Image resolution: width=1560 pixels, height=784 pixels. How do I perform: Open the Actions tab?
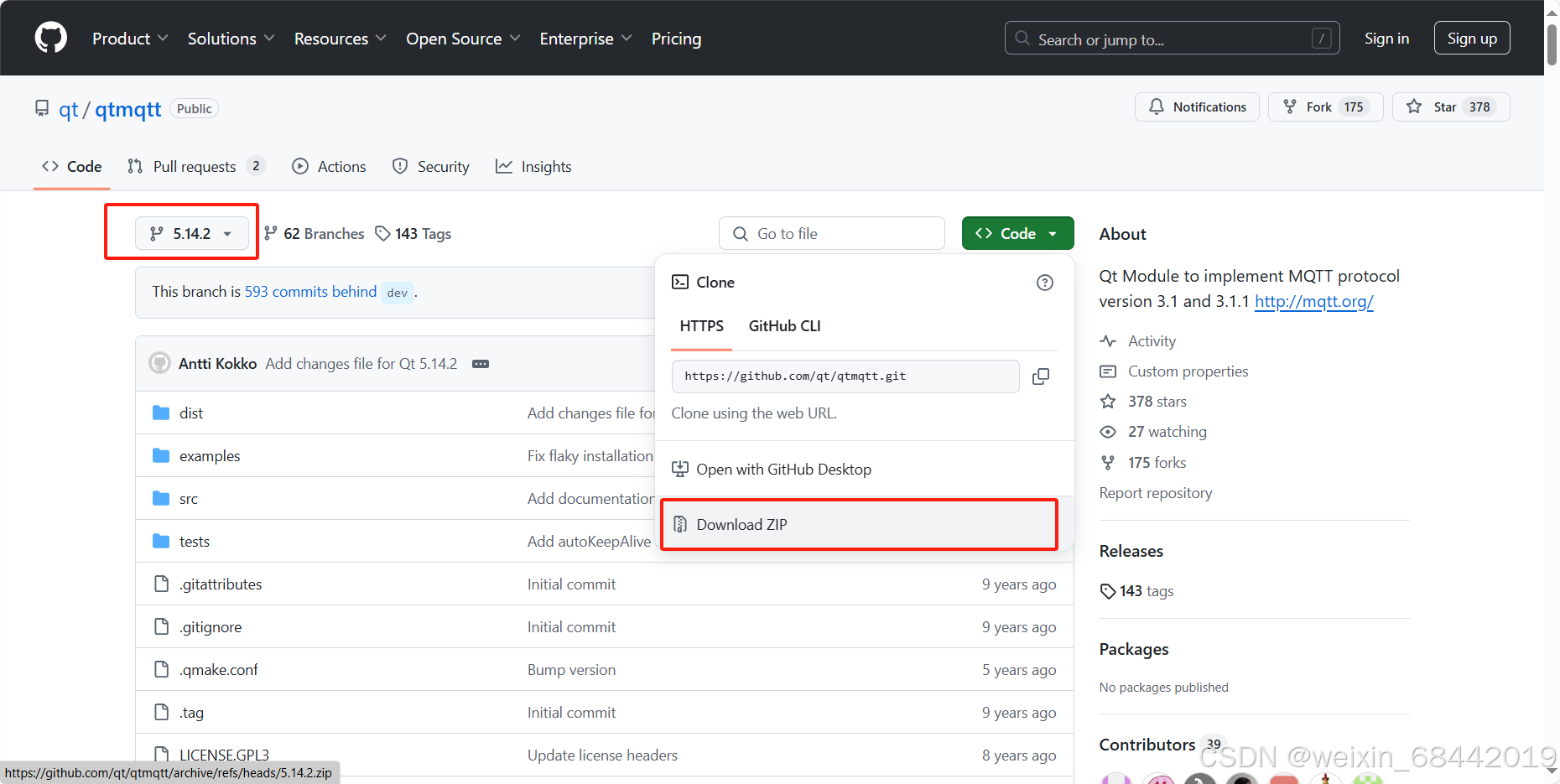[x=329, y=166]
